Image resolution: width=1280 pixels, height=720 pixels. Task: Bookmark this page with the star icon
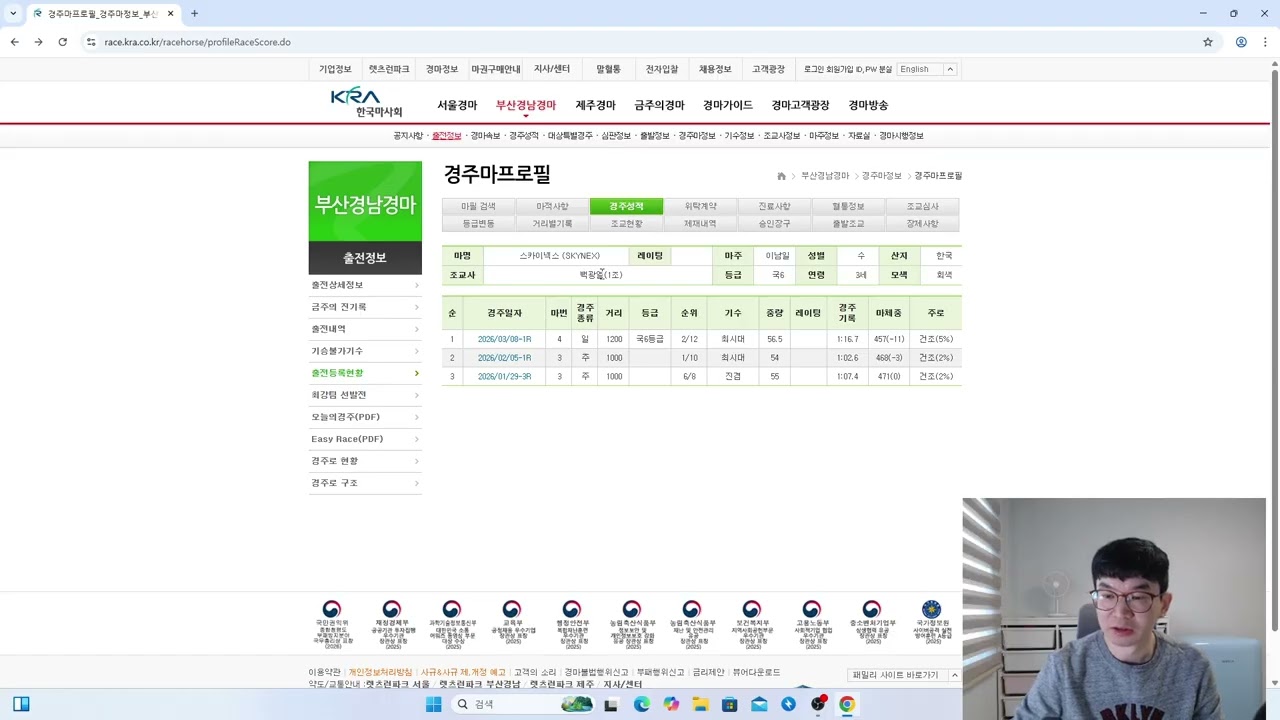click(x=1208, y=42)
